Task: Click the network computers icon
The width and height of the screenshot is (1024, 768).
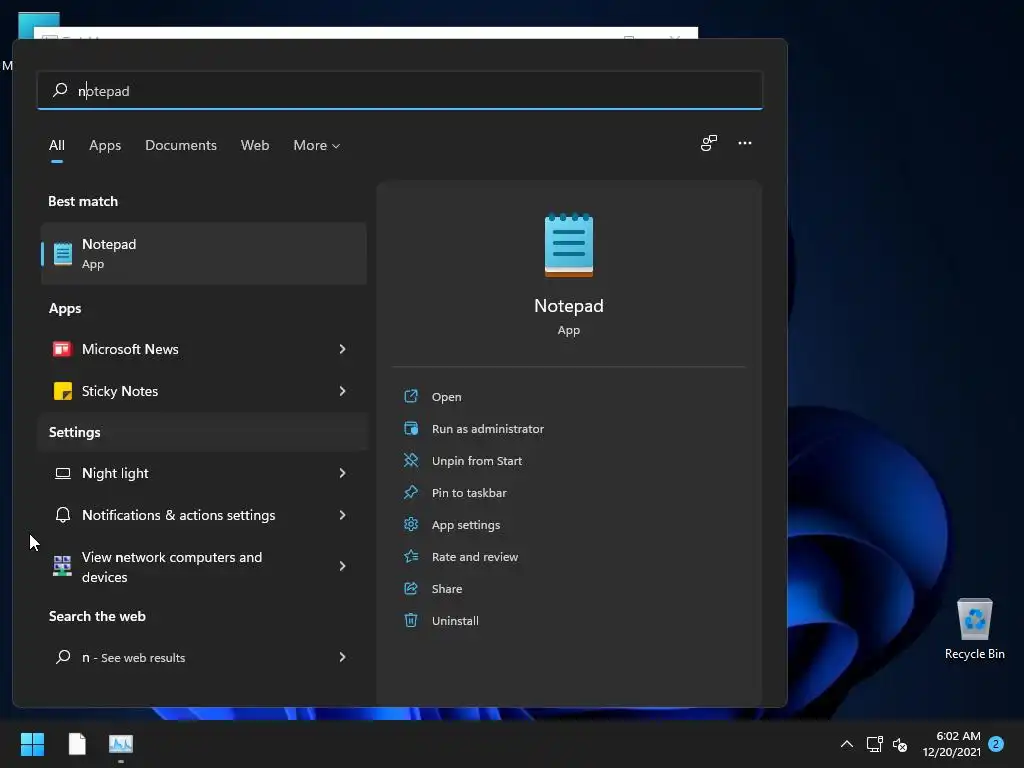Action: (x=62, y=566)
